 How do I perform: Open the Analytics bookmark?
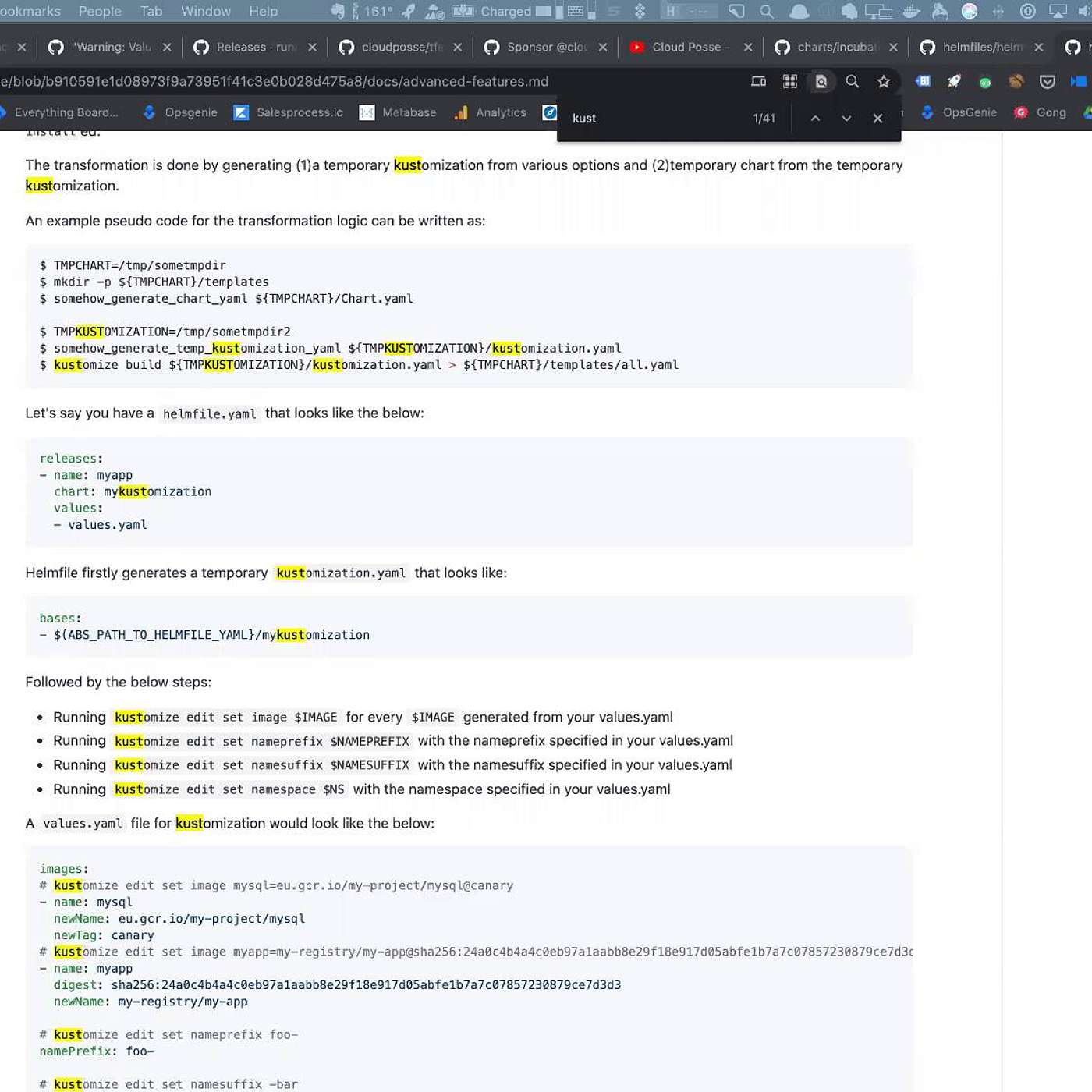[x=491, y=112]
